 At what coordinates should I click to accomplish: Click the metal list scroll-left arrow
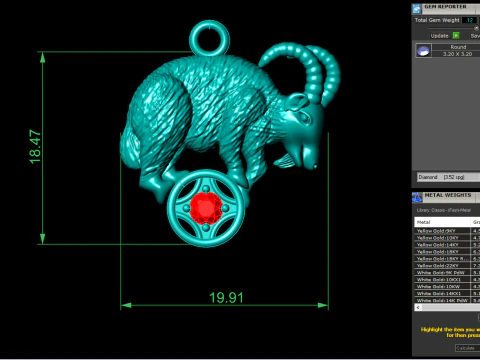pyautogui.click(x=418, y=307)
